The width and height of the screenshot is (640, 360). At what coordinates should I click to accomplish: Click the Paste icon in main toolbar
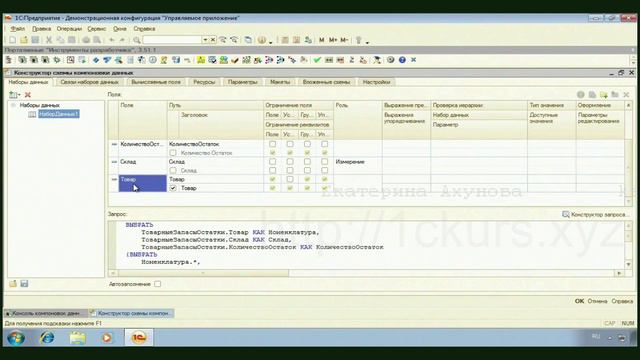[71, 40]
